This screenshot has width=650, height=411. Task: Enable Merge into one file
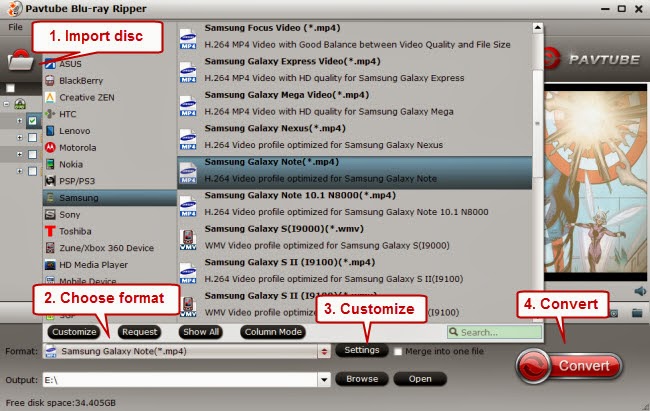pyautogui.click(x=398, y=352)
